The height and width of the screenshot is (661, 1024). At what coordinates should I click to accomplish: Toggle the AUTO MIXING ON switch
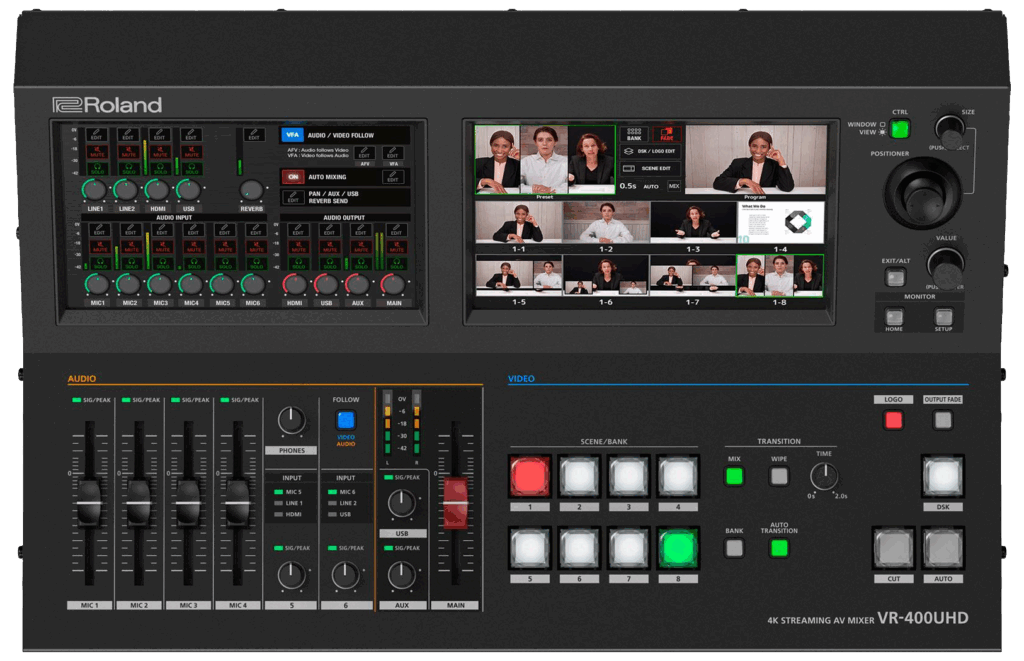pos(293,176)
